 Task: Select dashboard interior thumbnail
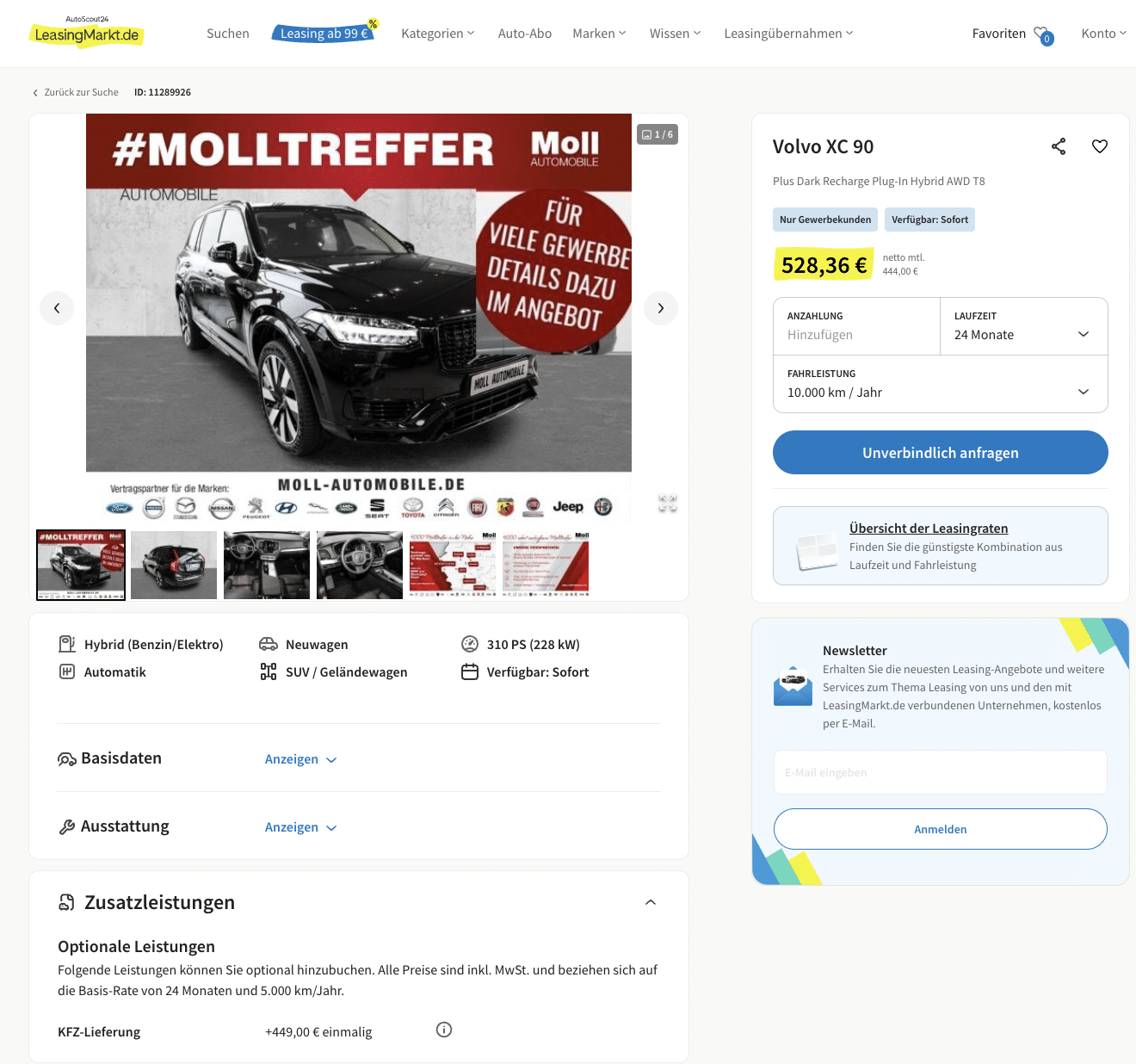click(267, 565)
